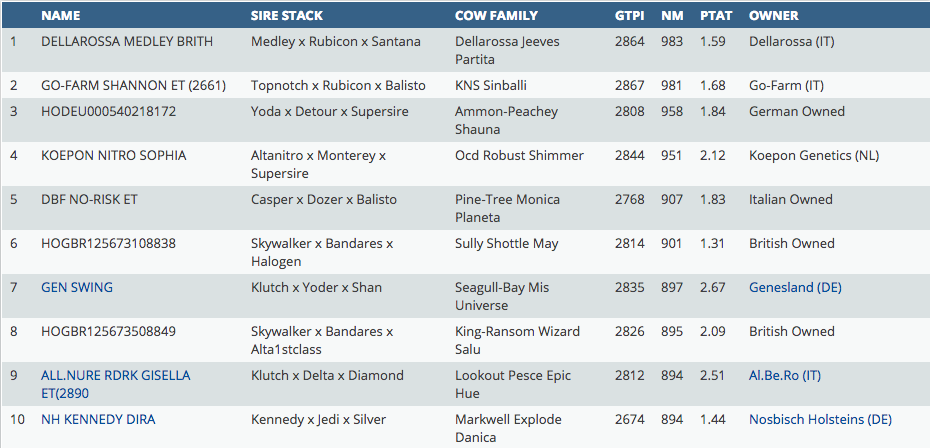Viewport: 930px width, 448px height.
Task: Open Nosbisch Holsteins (DE) owner link
Action: point(820,420)
